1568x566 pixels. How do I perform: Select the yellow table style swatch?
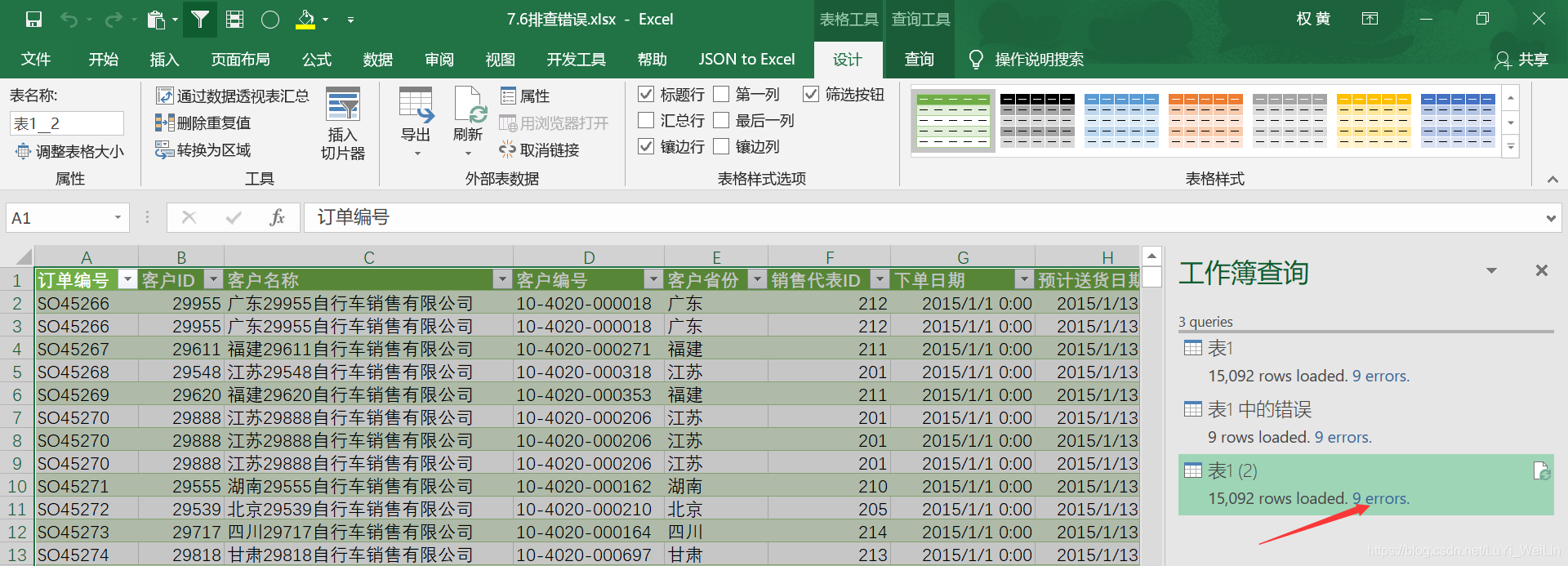[x=1374, y=121]
